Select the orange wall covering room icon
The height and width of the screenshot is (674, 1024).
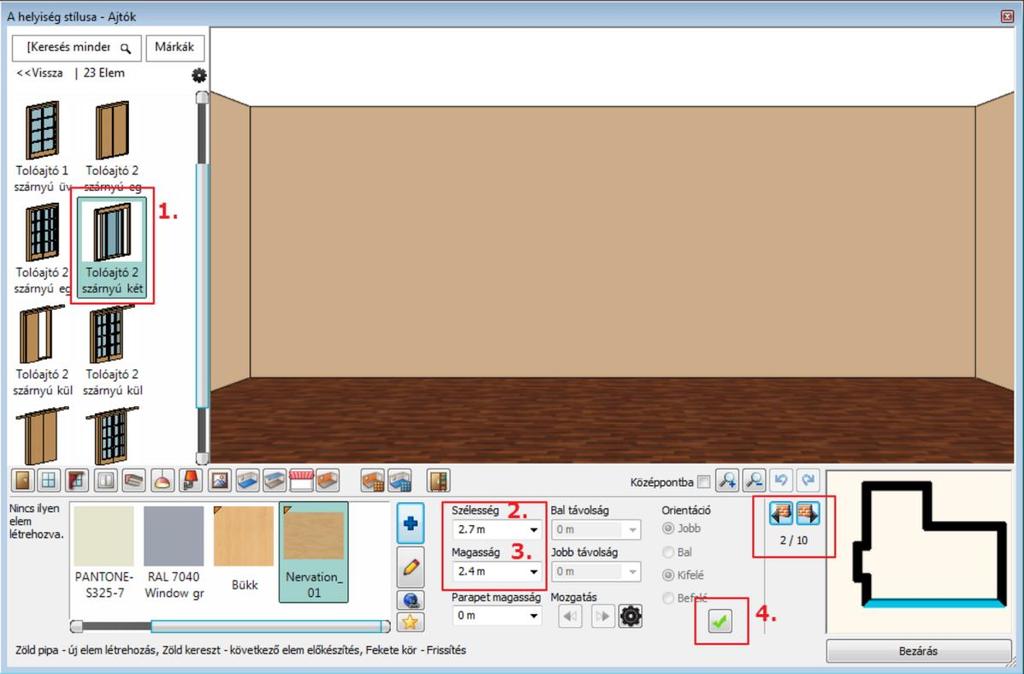click(328, 481)
